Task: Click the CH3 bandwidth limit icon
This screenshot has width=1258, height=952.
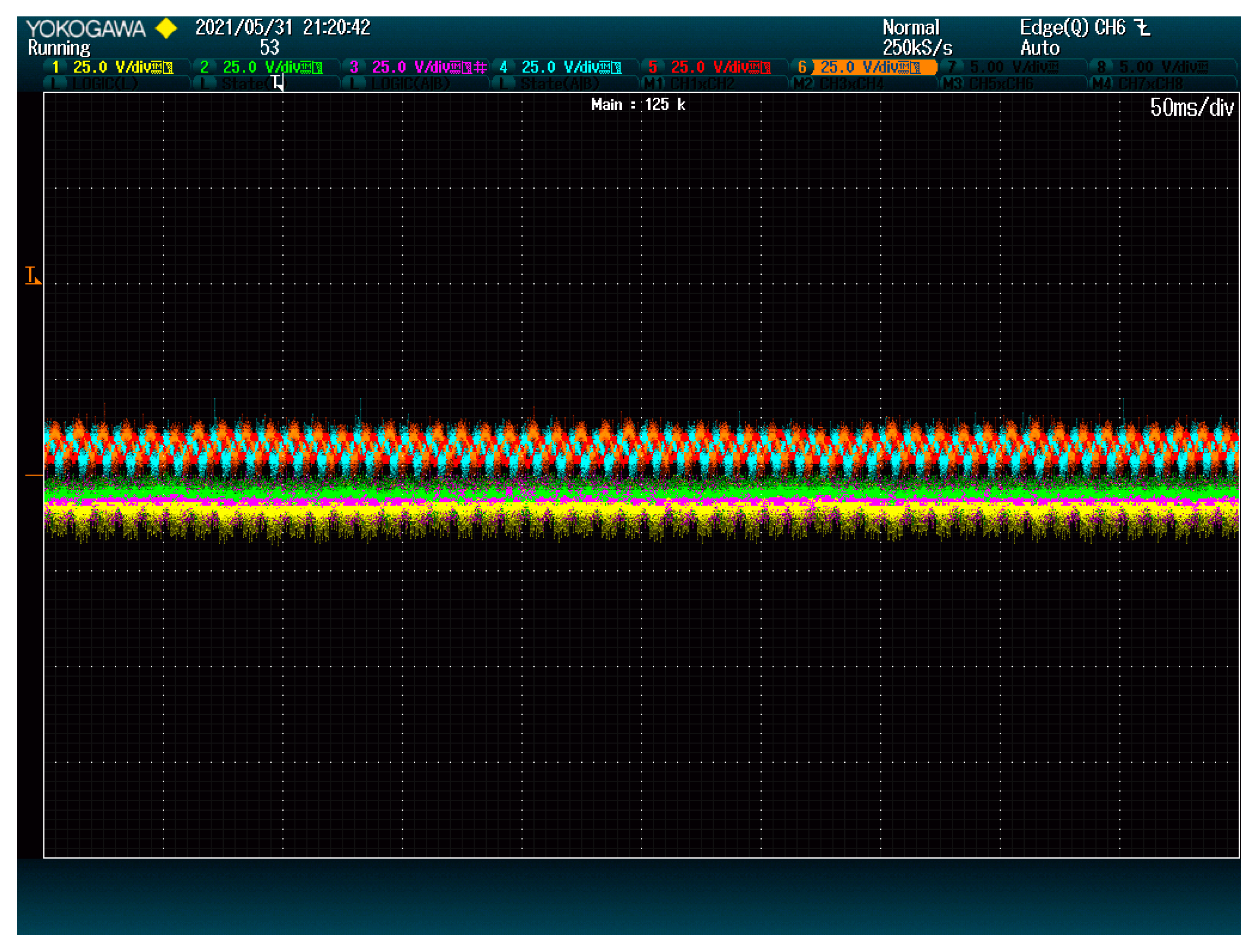Action: tap(481, 68)
